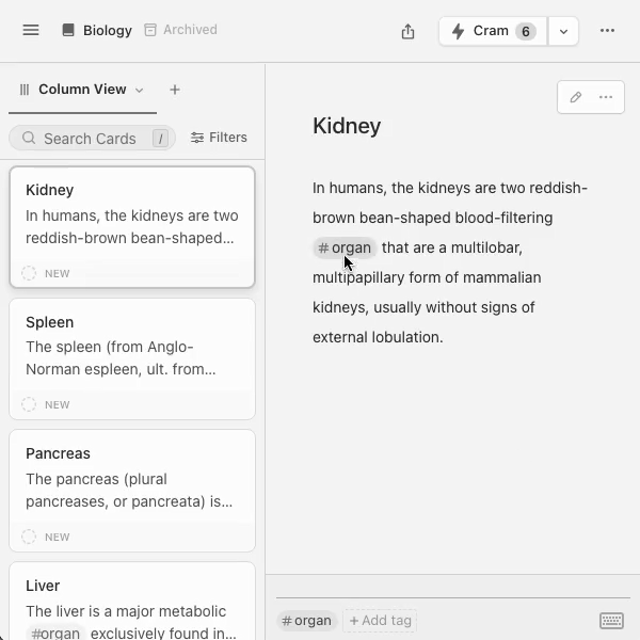Edit the Kidney card with pencil icon
This screenshot has width=640, height=640.
(576, 97)
